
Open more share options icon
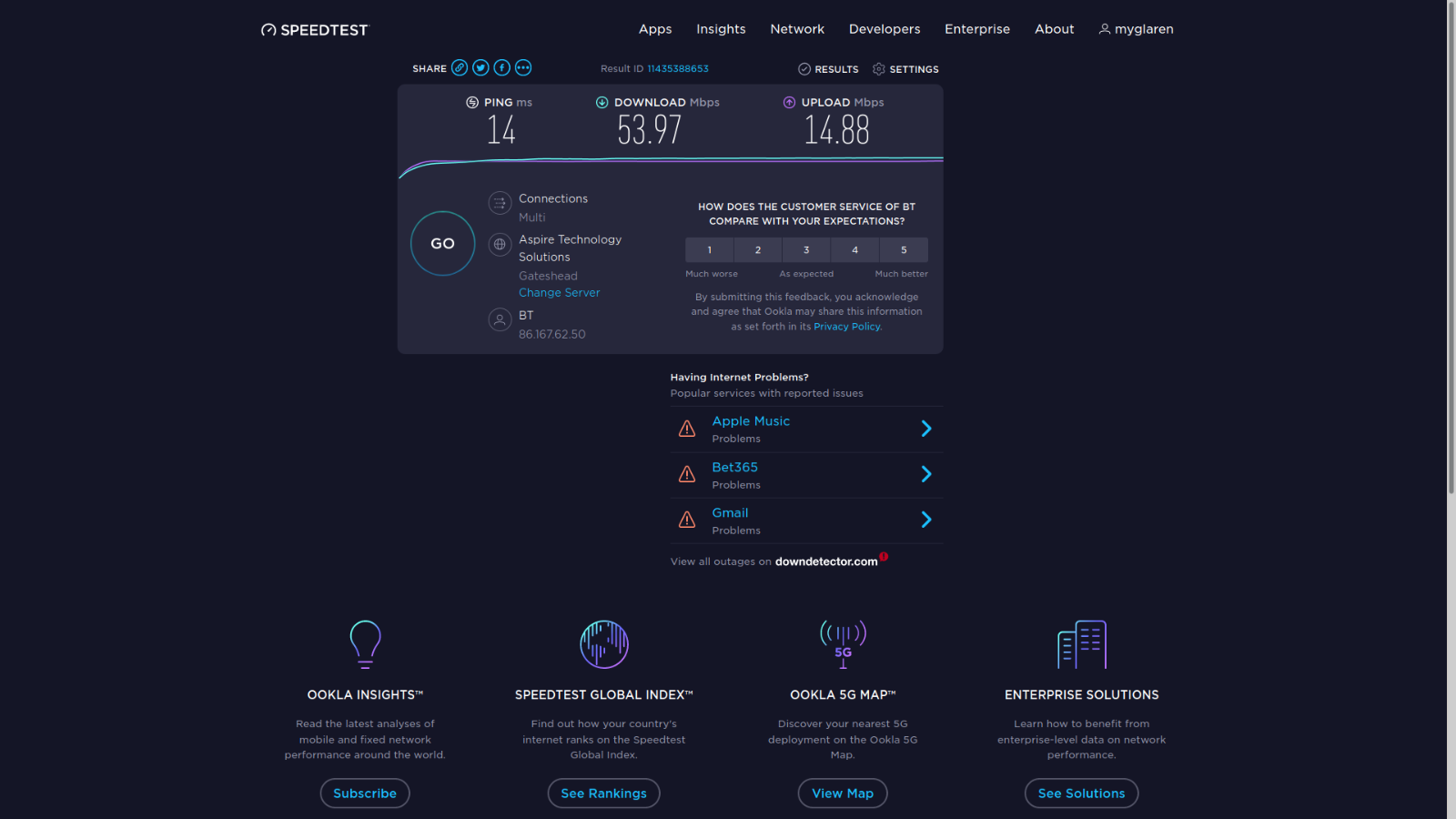coord(523,67)
